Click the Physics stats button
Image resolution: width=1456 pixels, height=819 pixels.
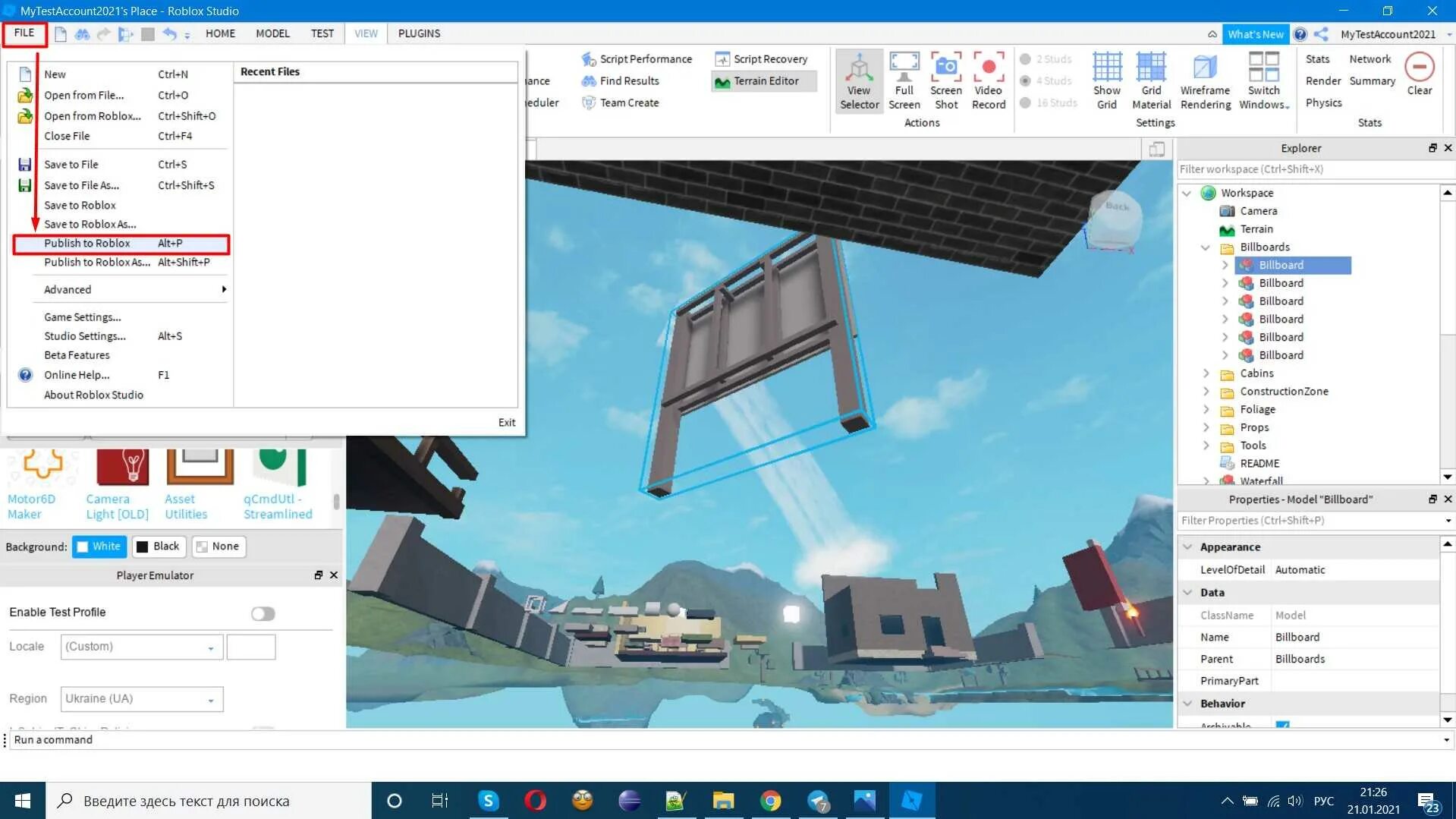click(1323, 103)
